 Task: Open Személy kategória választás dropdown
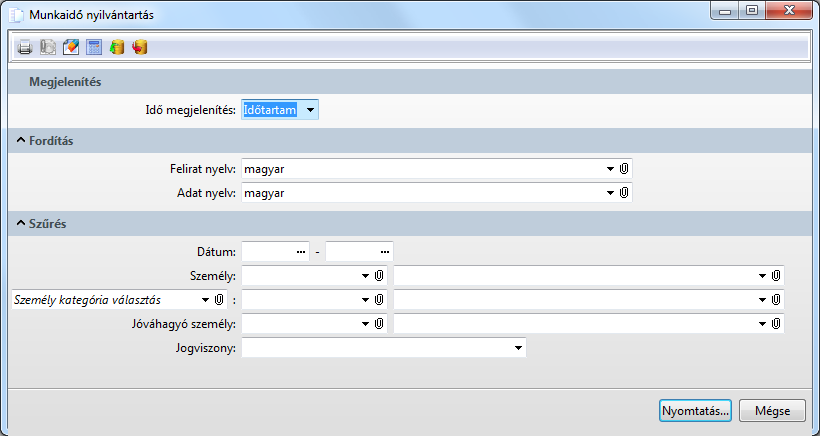tap(206, 300)
